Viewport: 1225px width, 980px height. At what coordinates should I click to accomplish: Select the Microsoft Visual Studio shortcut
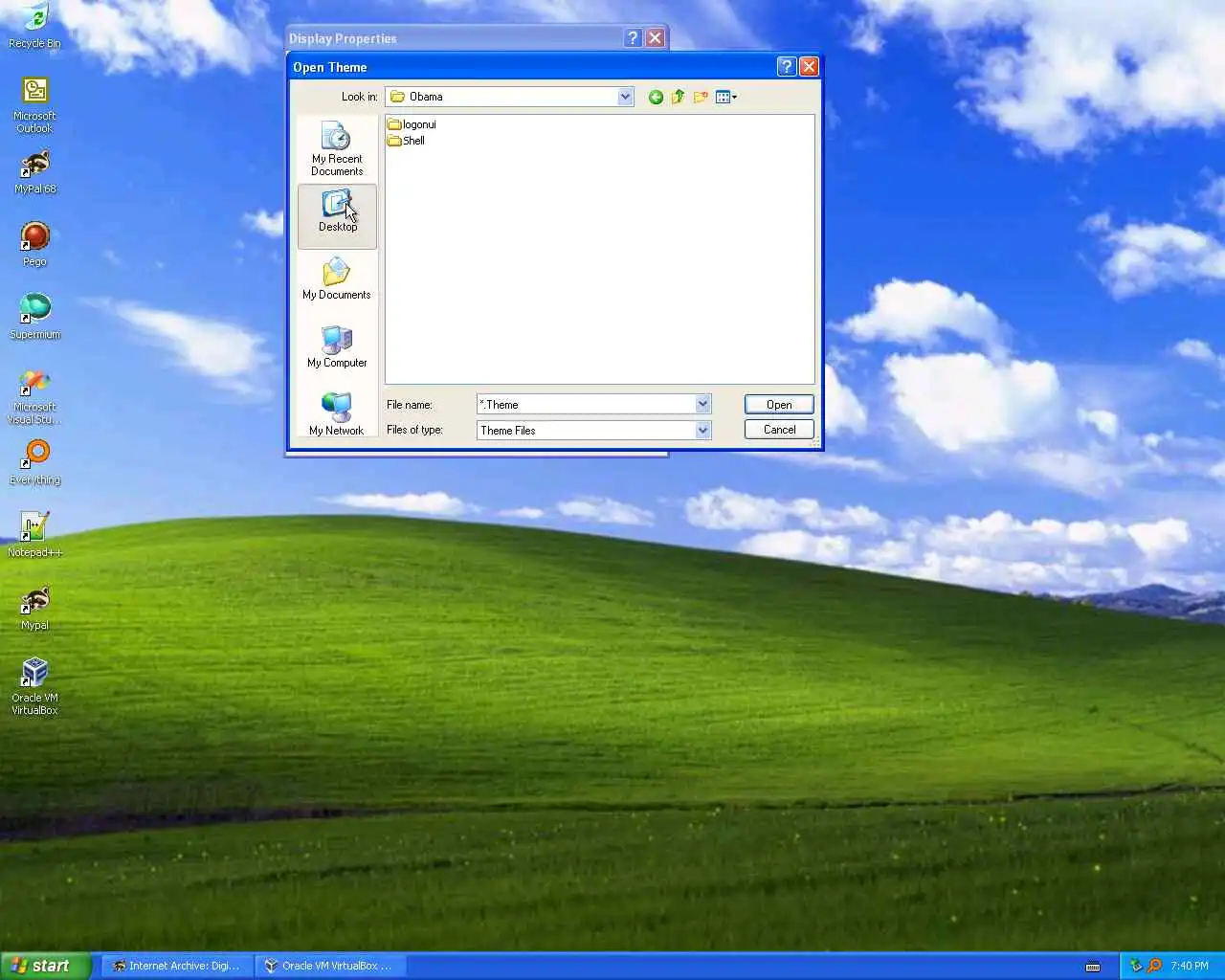(x=34, y=396)
